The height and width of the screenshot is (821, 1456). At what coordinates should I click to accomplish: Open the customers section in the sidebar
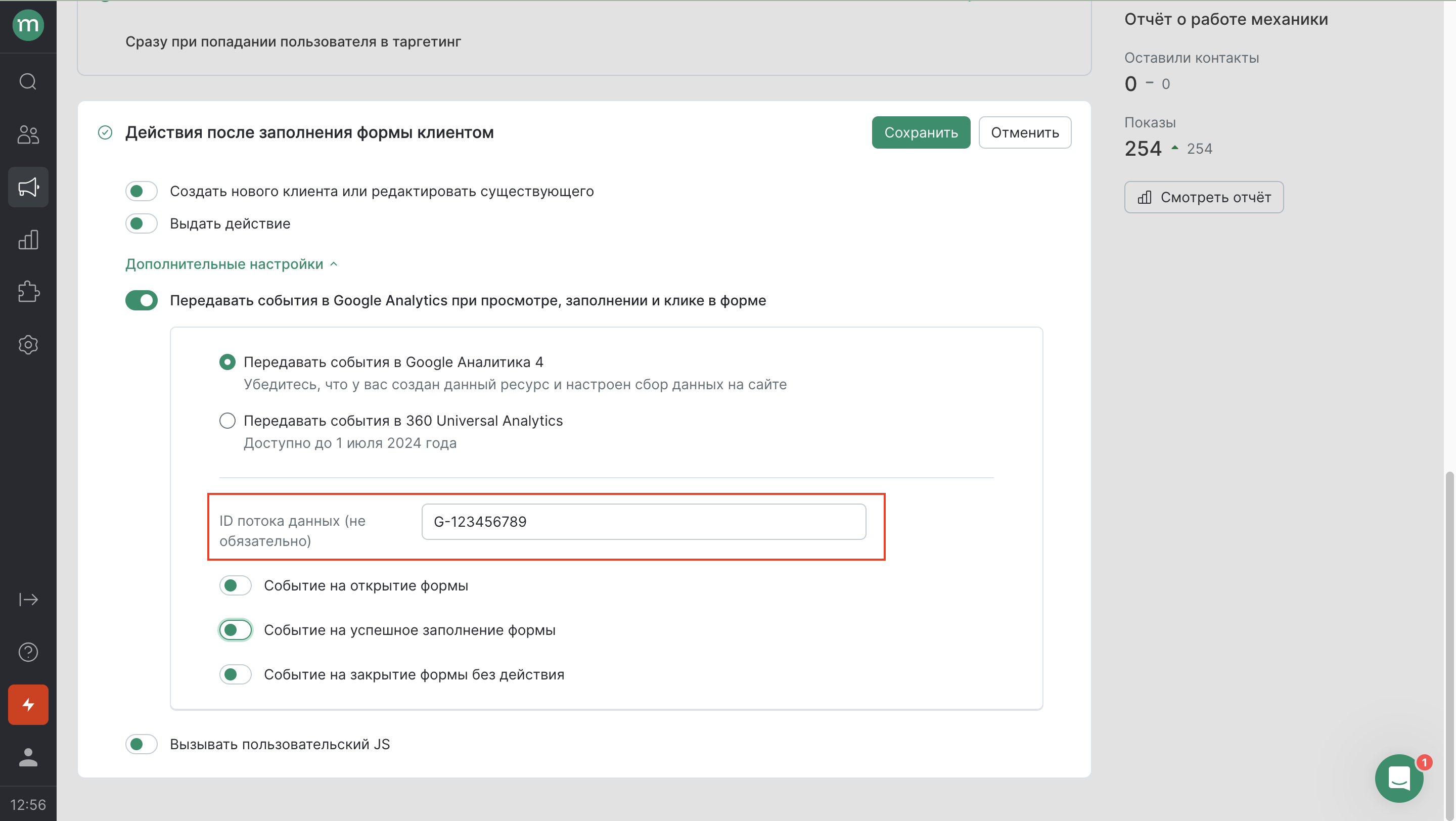click(x=28, y=134)
